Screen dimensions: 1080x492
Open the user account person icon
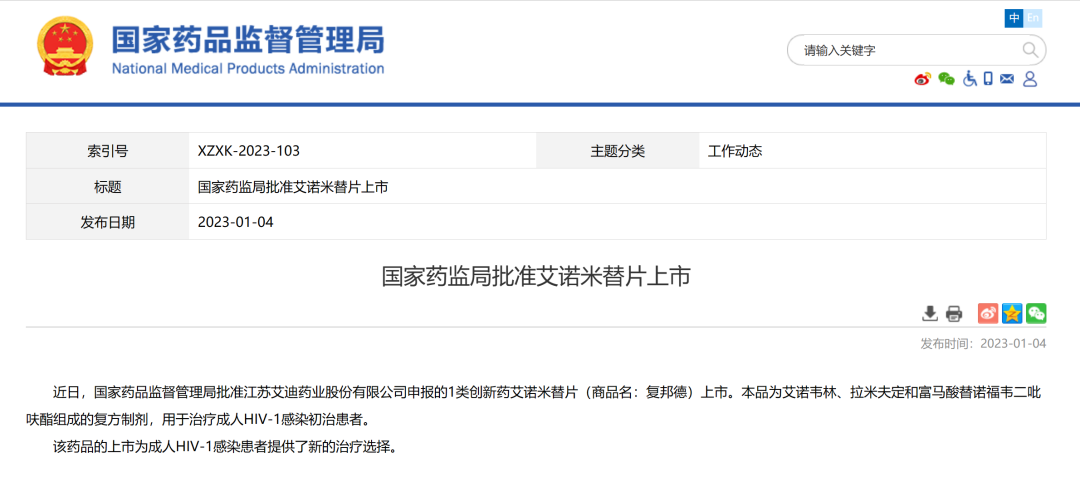tap(1030, 79)
